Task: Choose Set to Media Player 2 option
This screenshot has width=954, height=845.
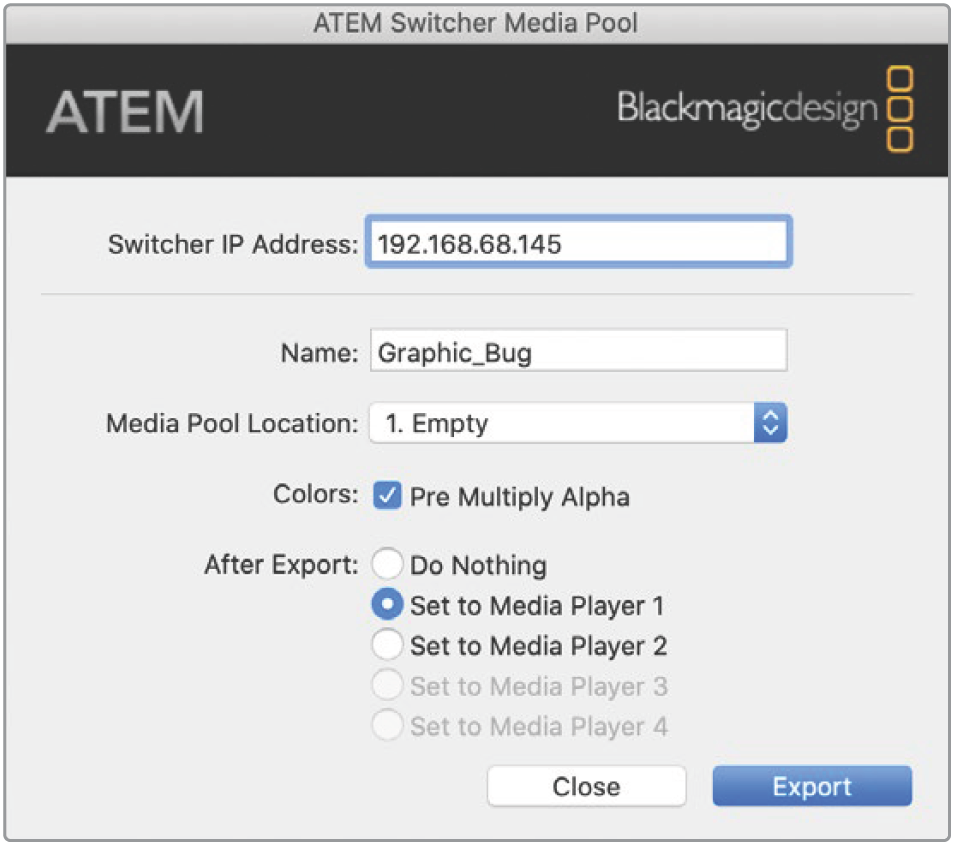Action: [387, 646]
